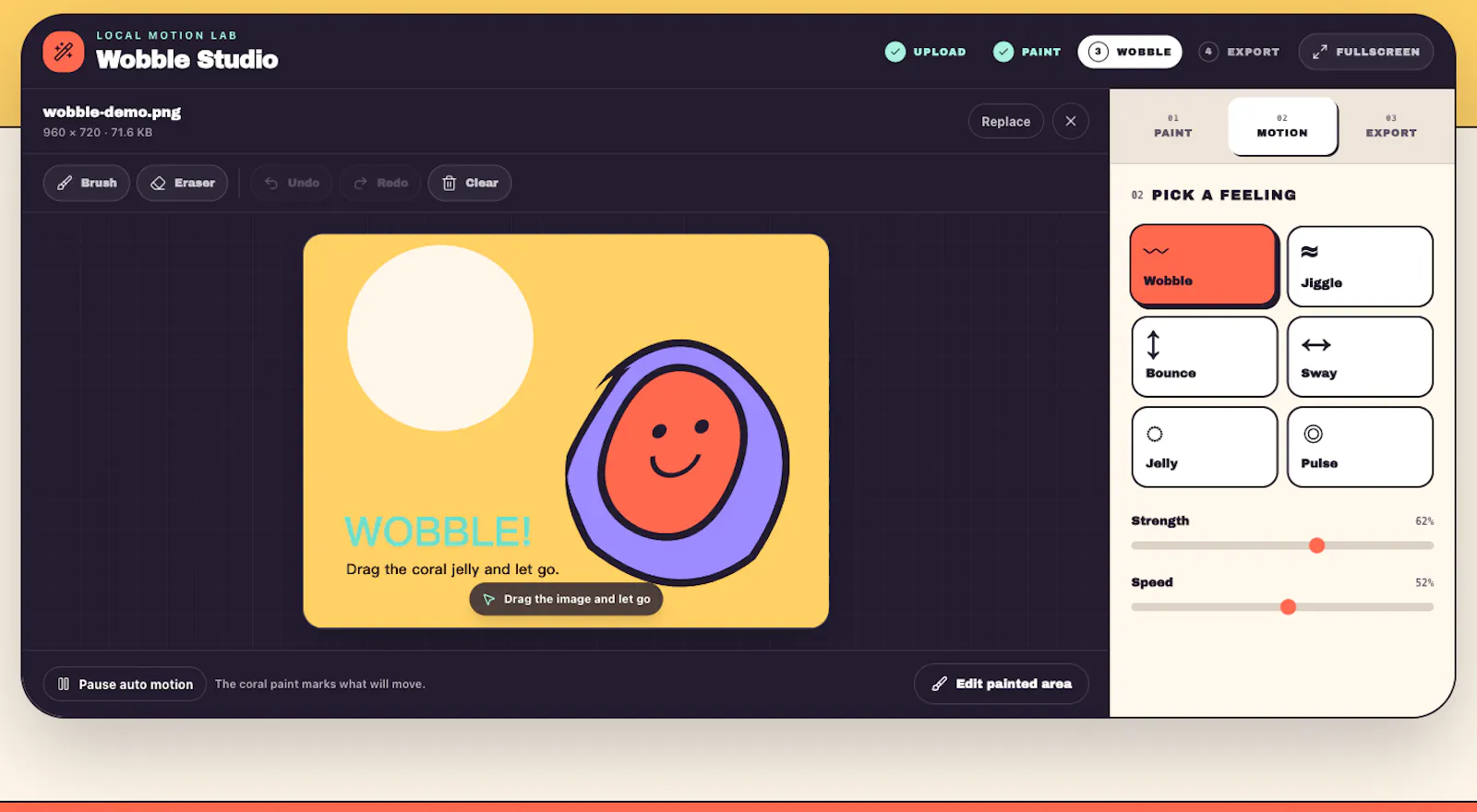Click the Undo button
The height and width of the screenshot is (812, 1477).
292,183
